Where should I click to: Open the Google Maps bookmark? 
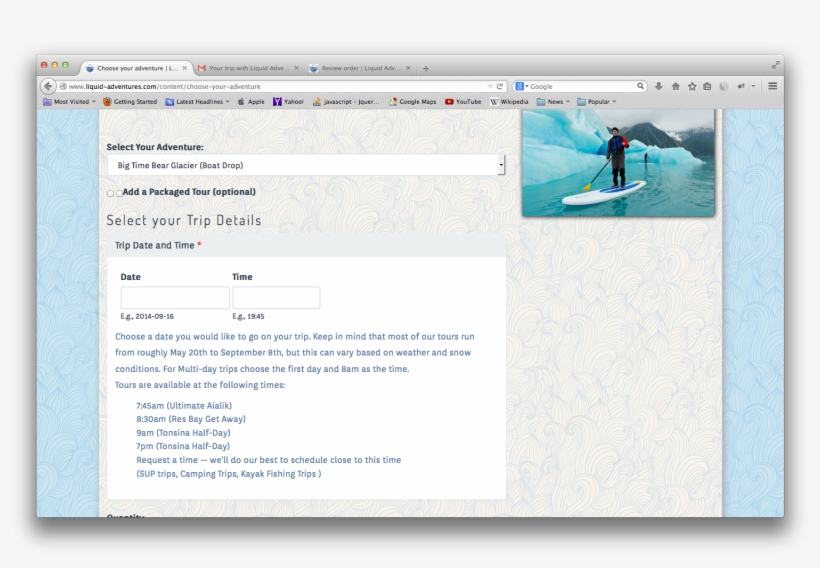pyautogui.click(x=413, y=101)
